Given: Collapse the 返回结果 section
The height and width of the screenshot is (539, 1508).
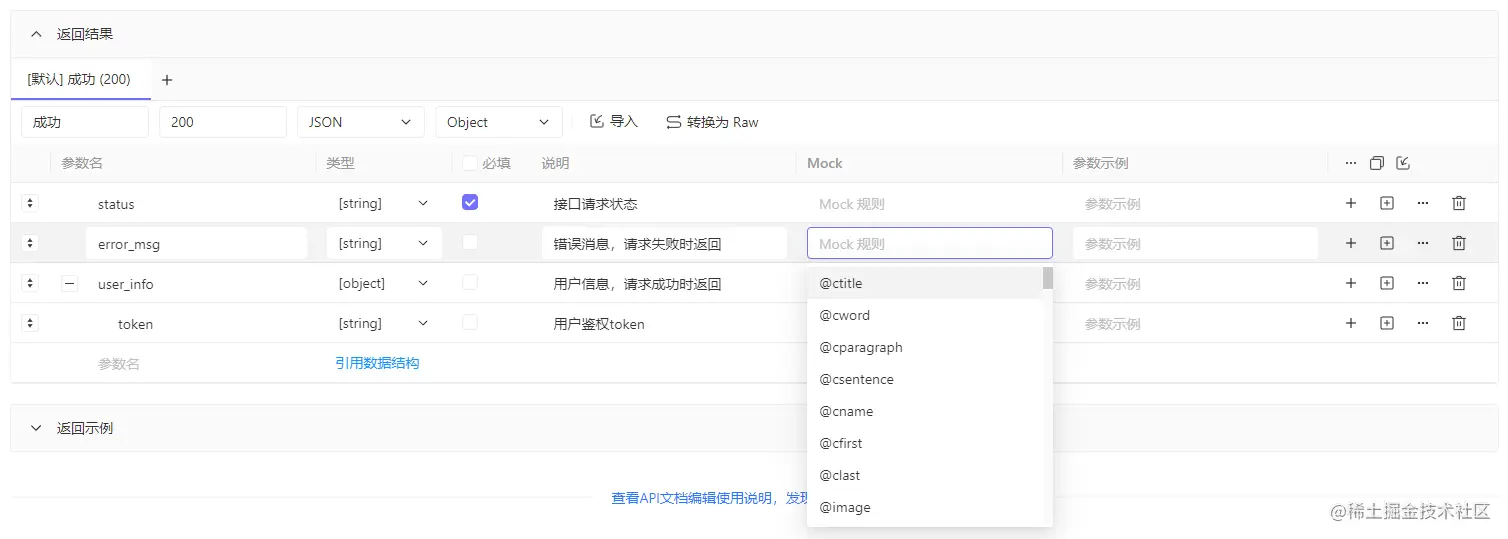Looking at the screenshot, I should [36, 34].
